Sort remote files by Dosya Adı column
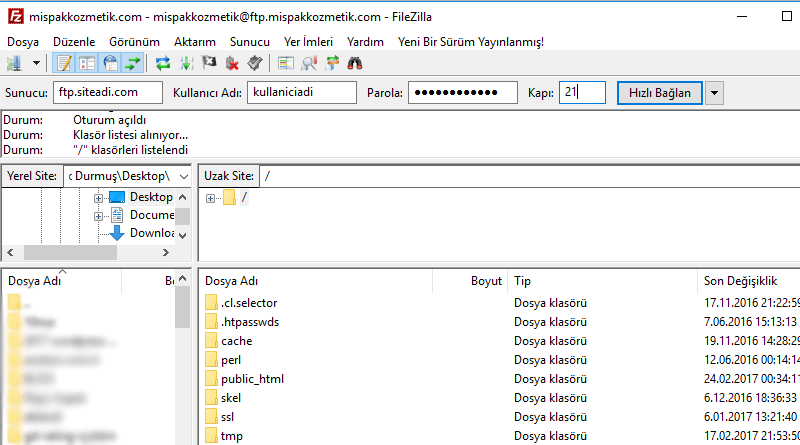800x445 pixels. tap(316, 281)
